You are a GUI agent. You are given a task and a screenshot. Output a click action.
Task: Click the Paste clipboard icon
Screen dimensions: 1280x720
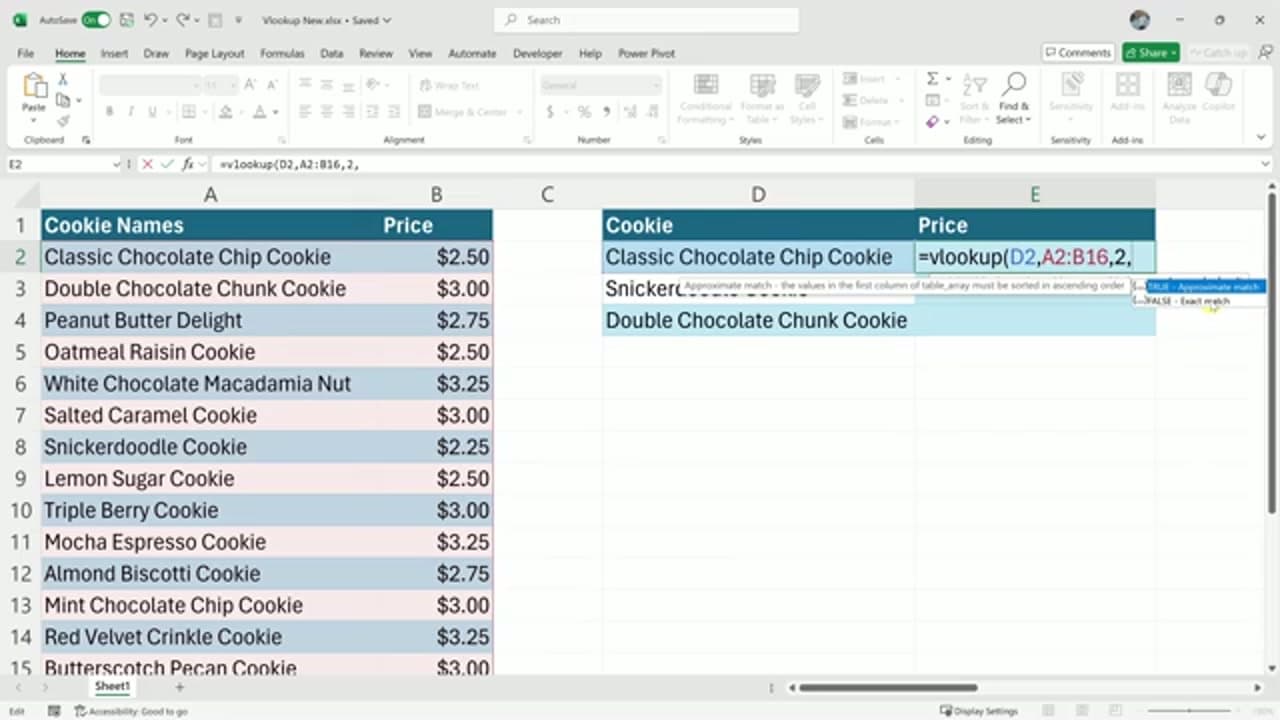[x=34, y=92]
